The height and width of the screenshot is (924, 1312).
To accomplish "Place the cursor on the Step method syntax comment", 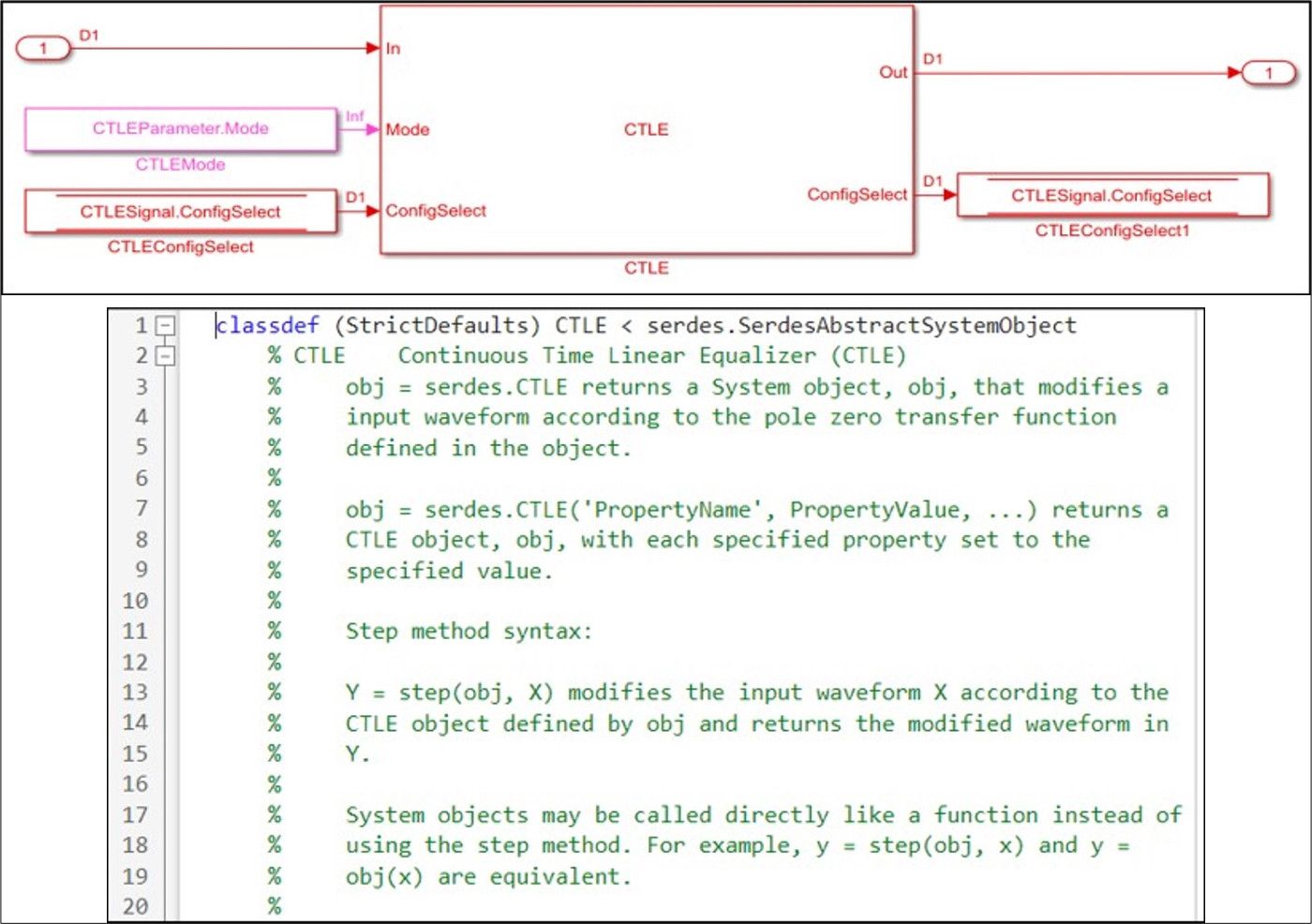I will (x=469, y=631).
